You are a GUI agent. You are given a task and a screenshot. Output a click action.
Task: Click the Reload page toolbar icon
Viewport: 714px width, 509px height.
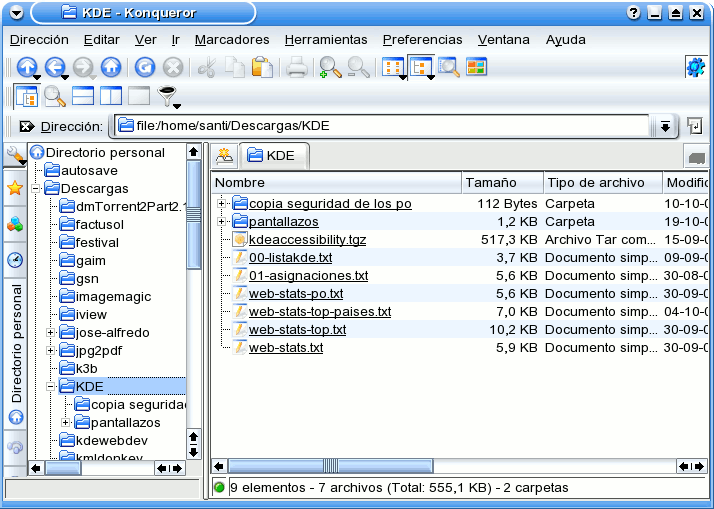tap(145, 68)
